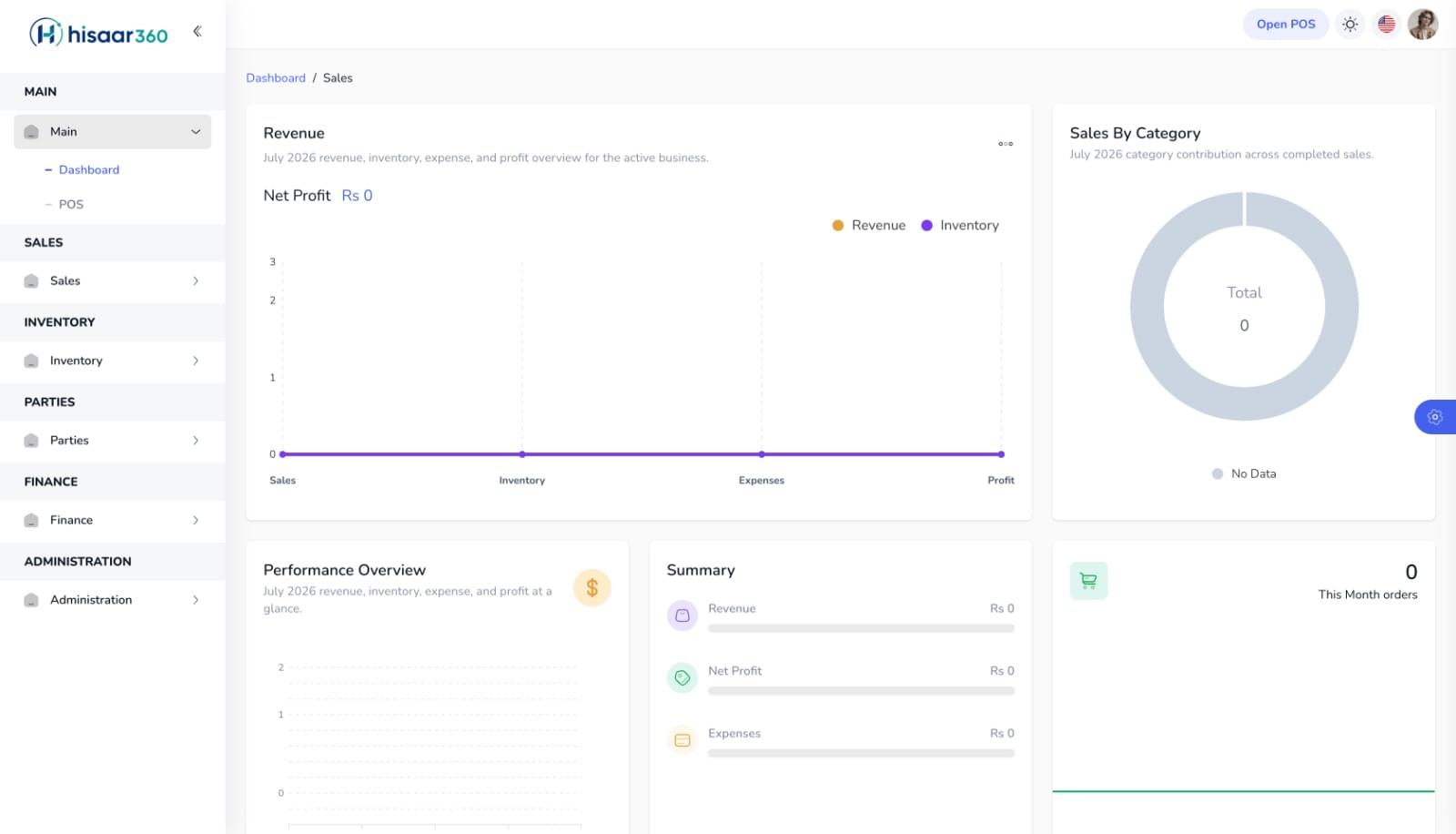The width and height of the screenshot is (1456, 834).
Task: Click Revenue progress bar in Summary
Action: pyautogui.click(x=861, y=629)
